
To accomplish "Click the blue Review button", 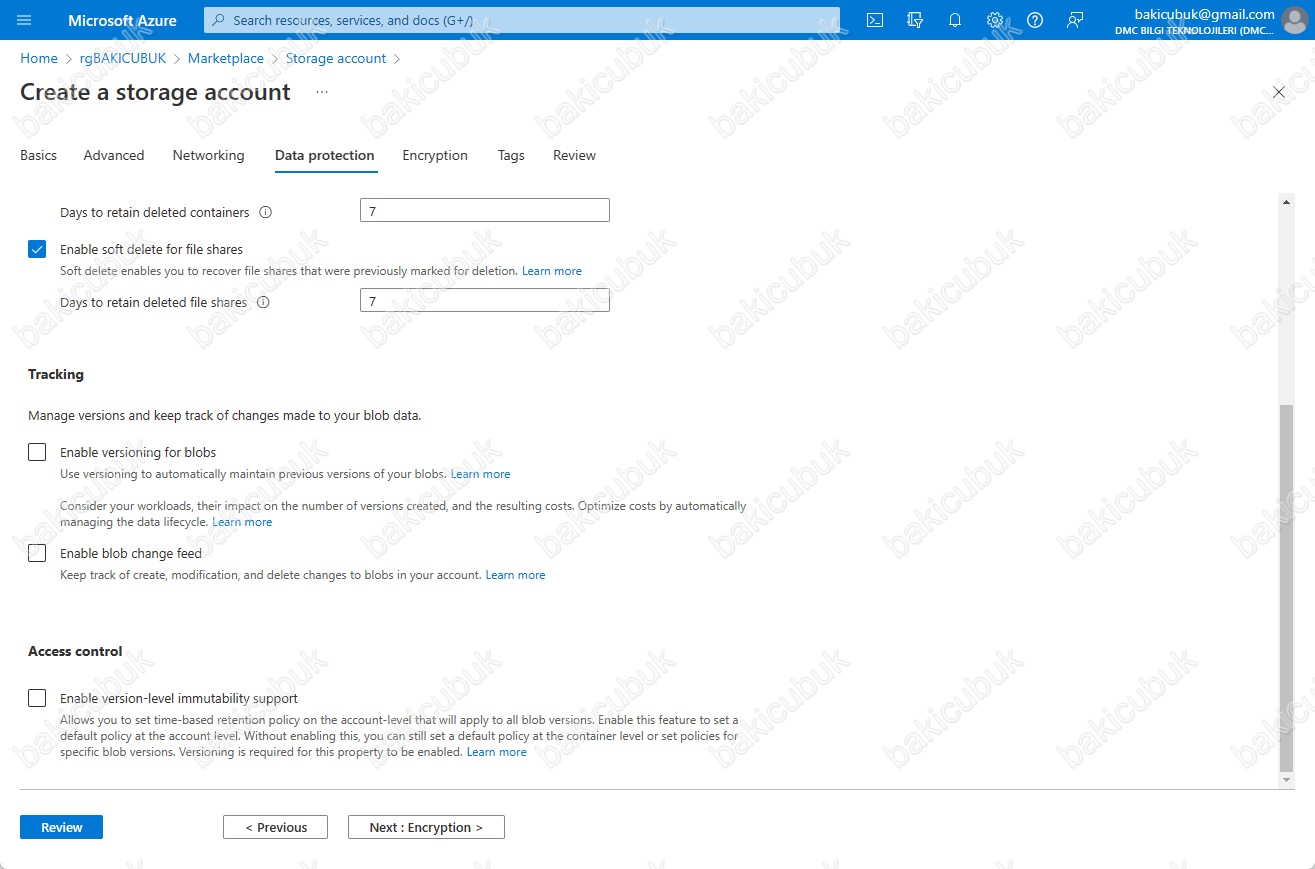I will click(61, 827).
